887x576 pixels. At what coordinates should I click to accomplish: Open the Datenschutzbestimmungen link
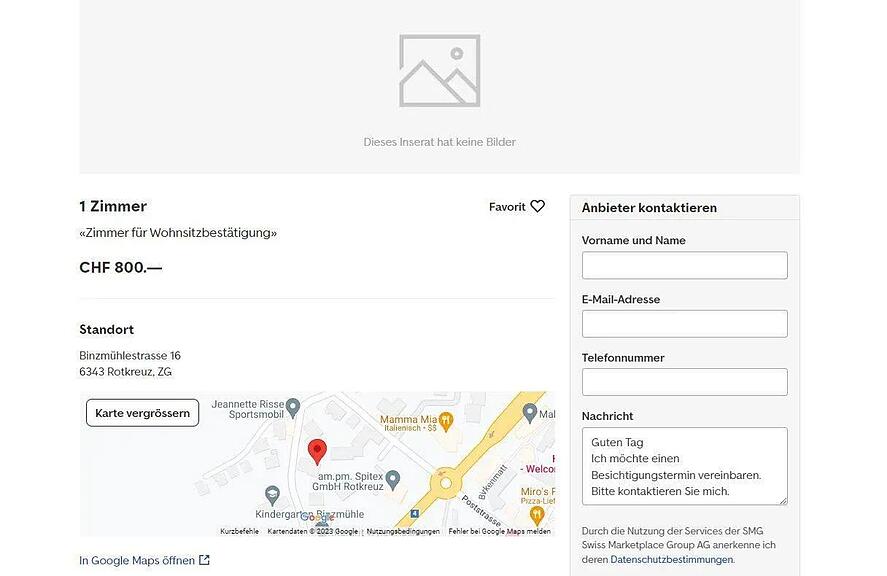(x=671, y=560)
